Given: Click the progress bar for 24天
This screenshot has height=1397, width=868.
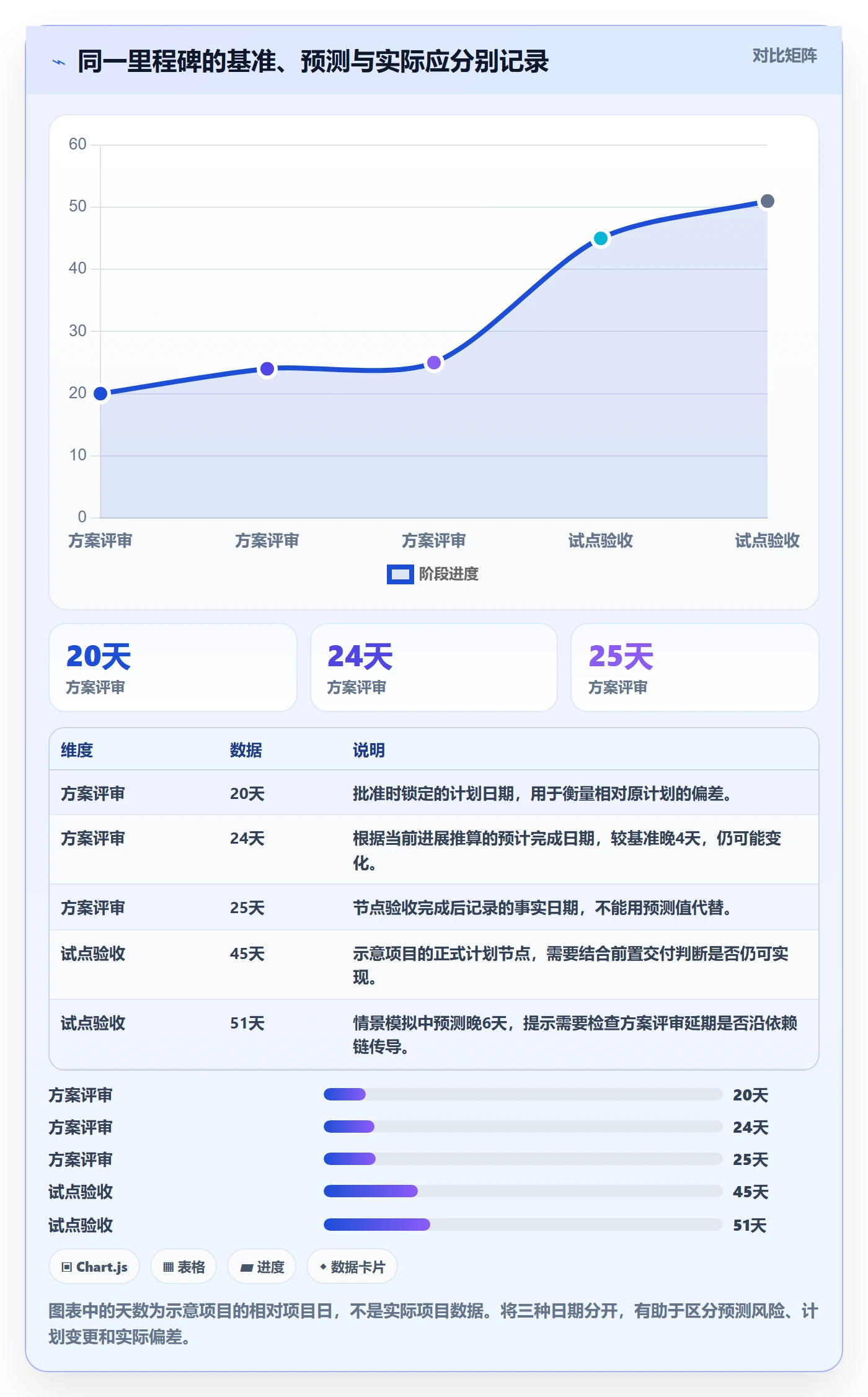Looking at the screenshot, I should click(523, 1127).
